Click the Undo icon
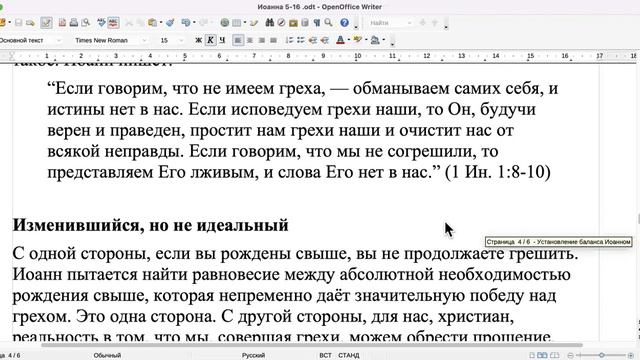Image resolution: width=640 pixels, height=360 pixels. click(x=186, y=23)
